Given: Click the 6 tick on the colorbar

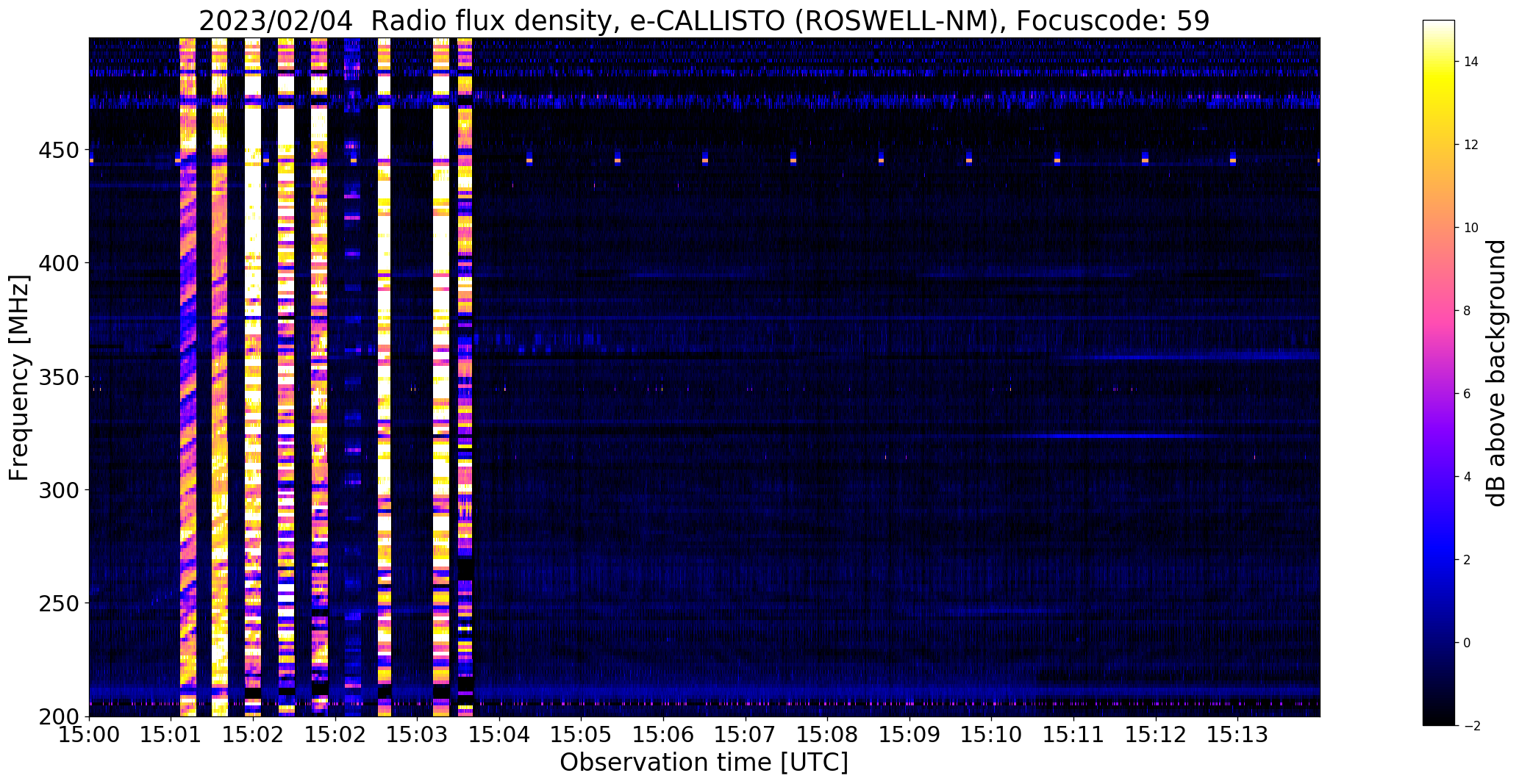Looking at the screenshot, I should [1468, 394].
